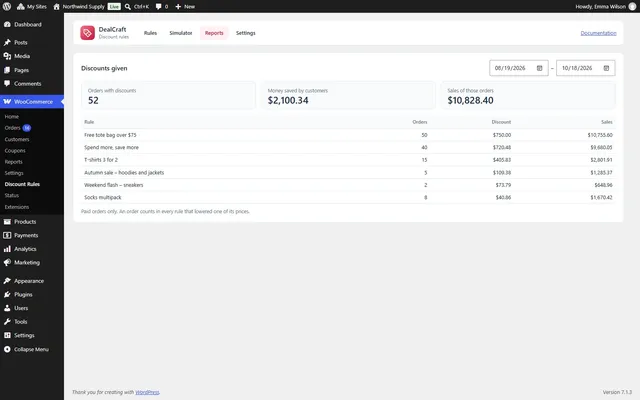Go to Customers submenu item
The height and width of the screenshot is (400, 640).
coord(17,140)
